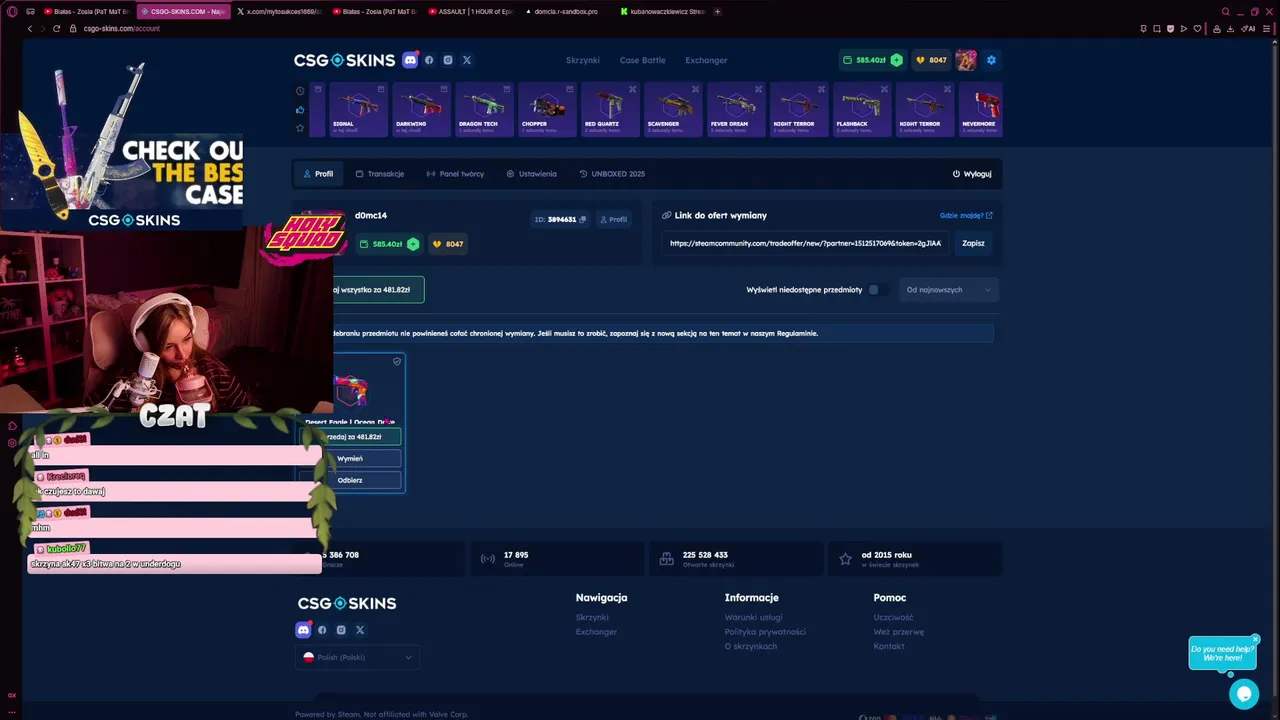Expand the Od najnowszych sort dropdown
Viewport: 1280px width, 720px height.
point(948,290)
